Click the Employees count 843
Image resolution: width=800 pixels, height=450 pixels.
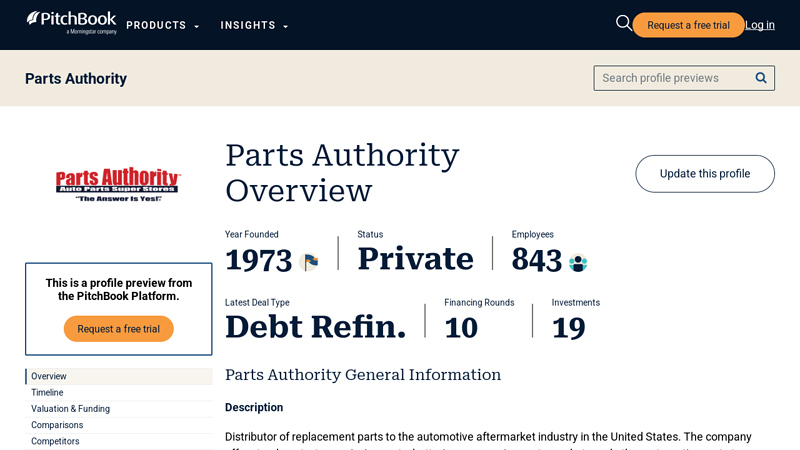click(537, 260)
